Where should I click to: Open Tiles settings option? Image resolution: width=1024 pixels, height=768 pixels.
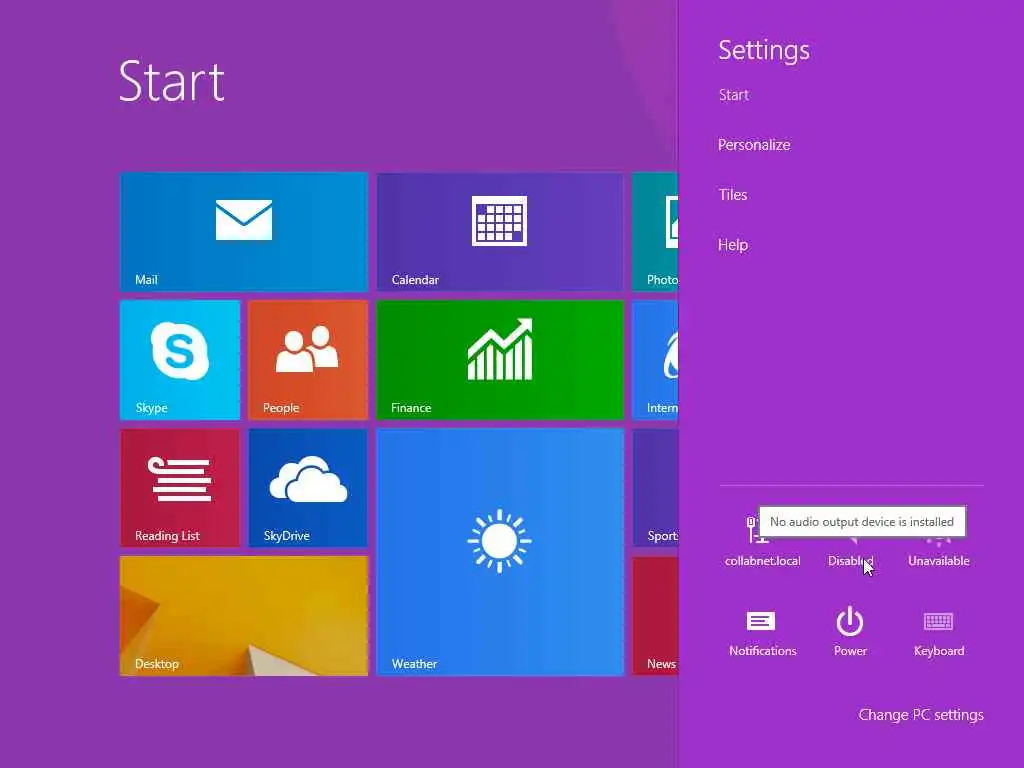pos(733,195)
